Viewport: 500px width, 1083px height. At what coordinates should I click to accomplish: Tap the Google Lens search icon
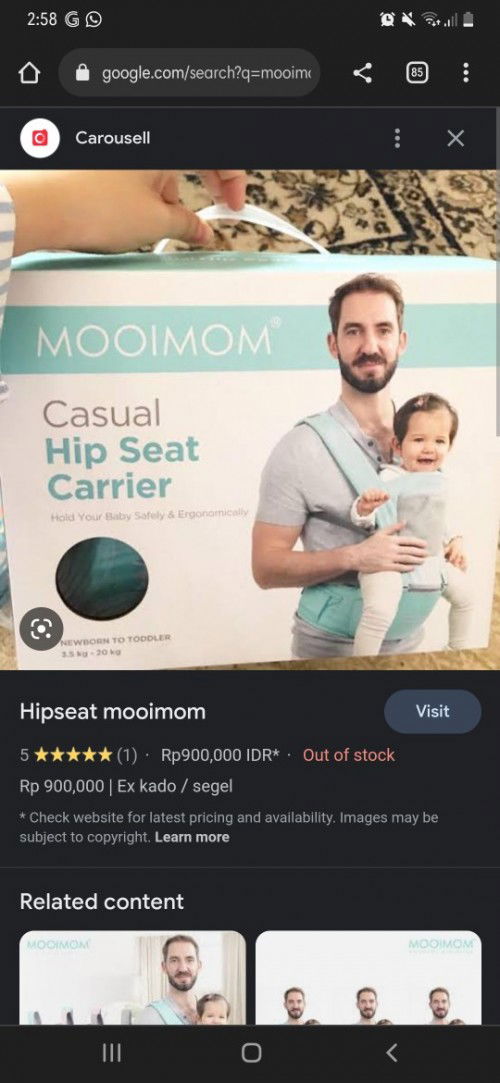(41, 628)
